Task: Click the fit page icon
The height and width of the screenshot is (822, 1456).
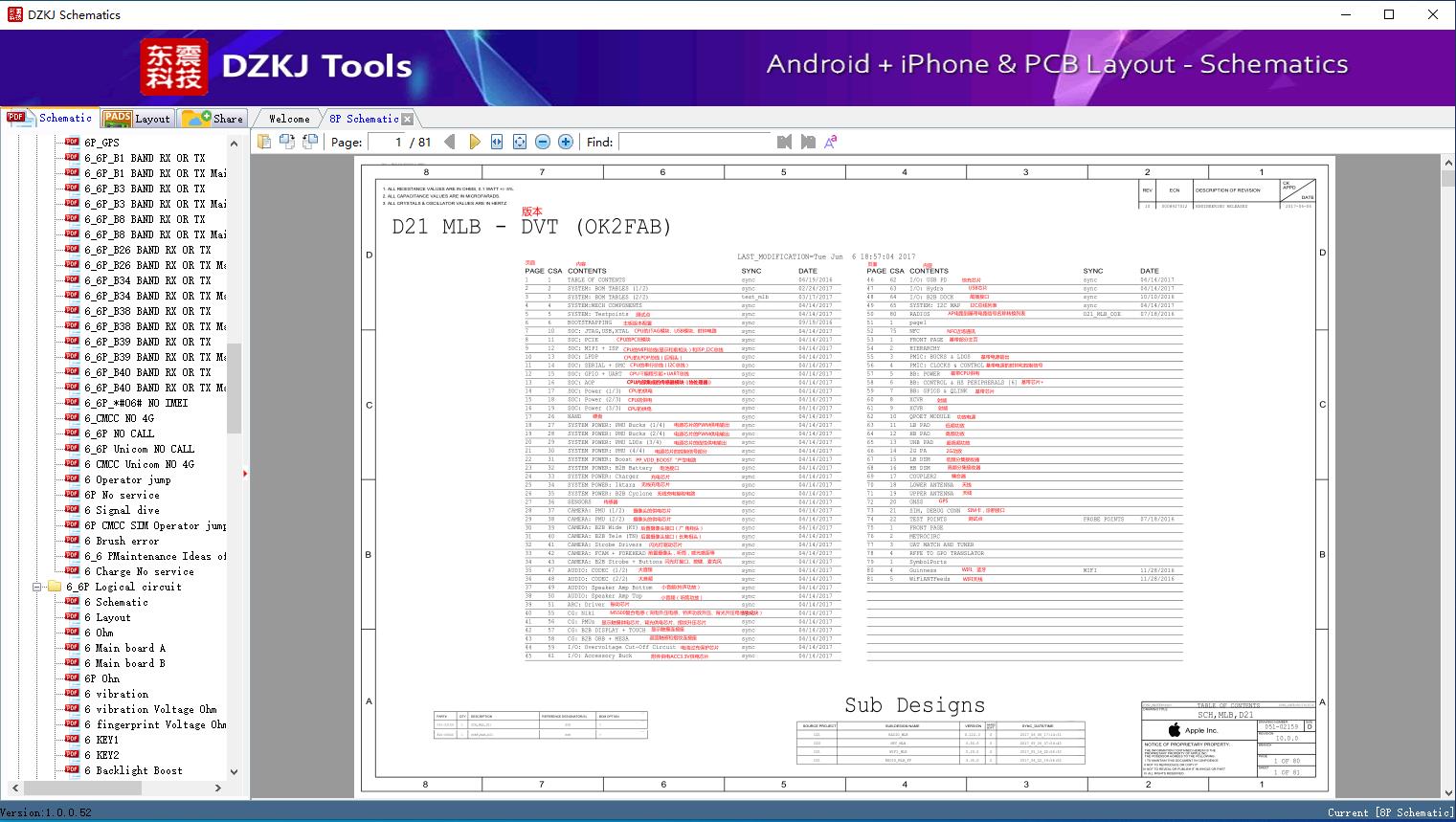Action: 520,142
